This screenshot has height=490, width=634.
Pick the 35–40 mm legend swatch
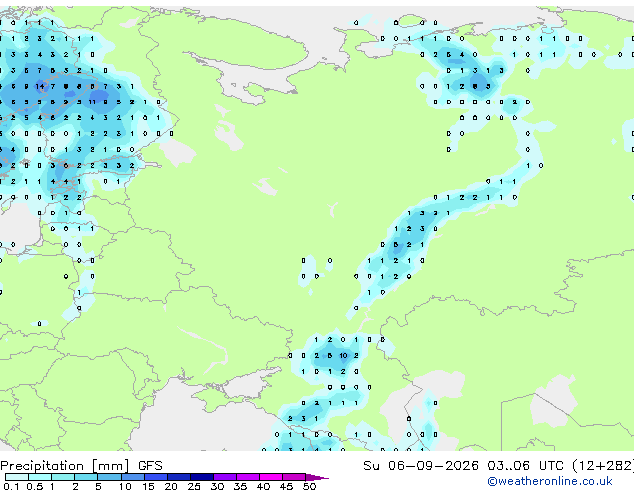point(248,477)
